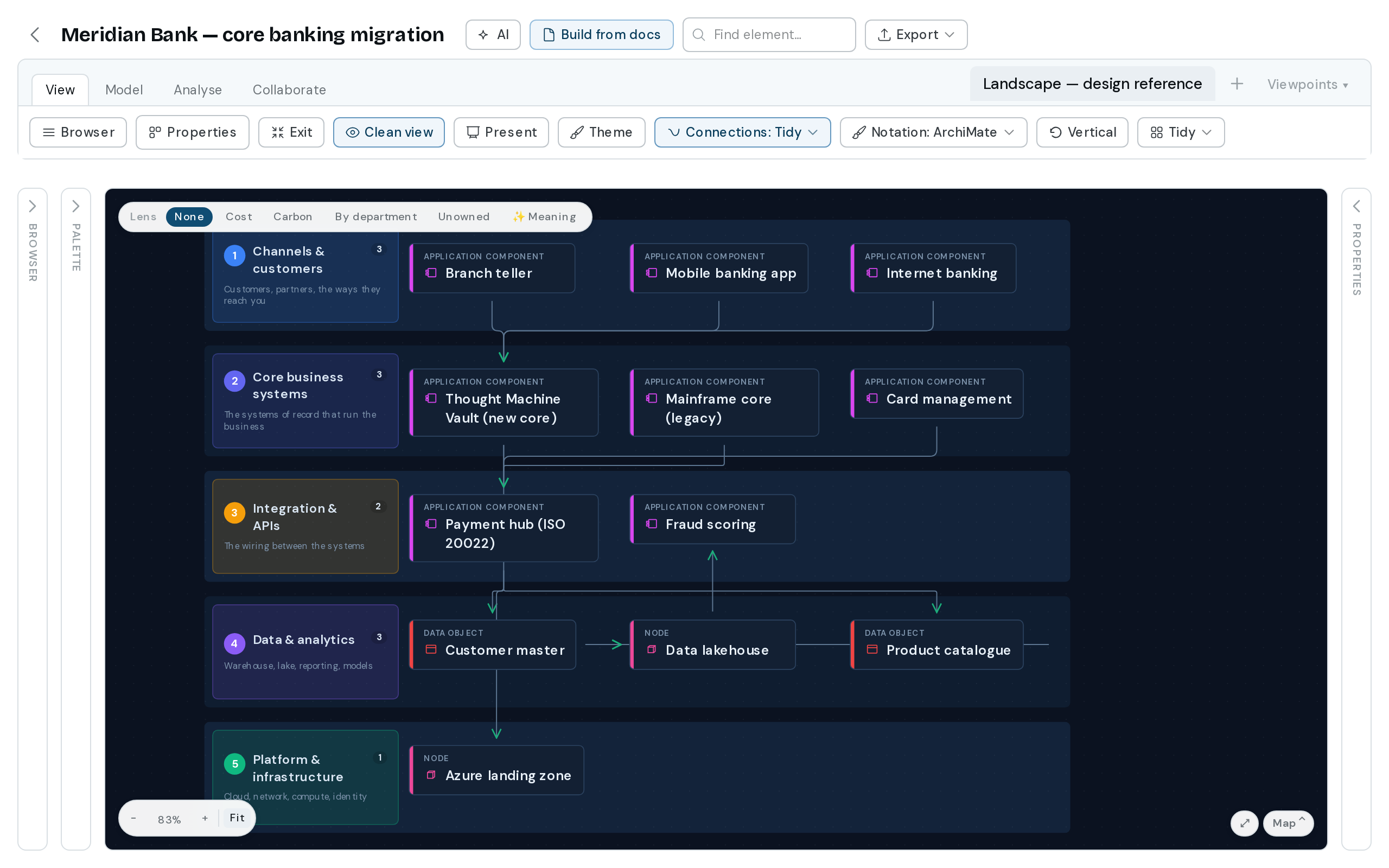
Task: Click the Product catalogue data object icon
Action: pos(872,649)
